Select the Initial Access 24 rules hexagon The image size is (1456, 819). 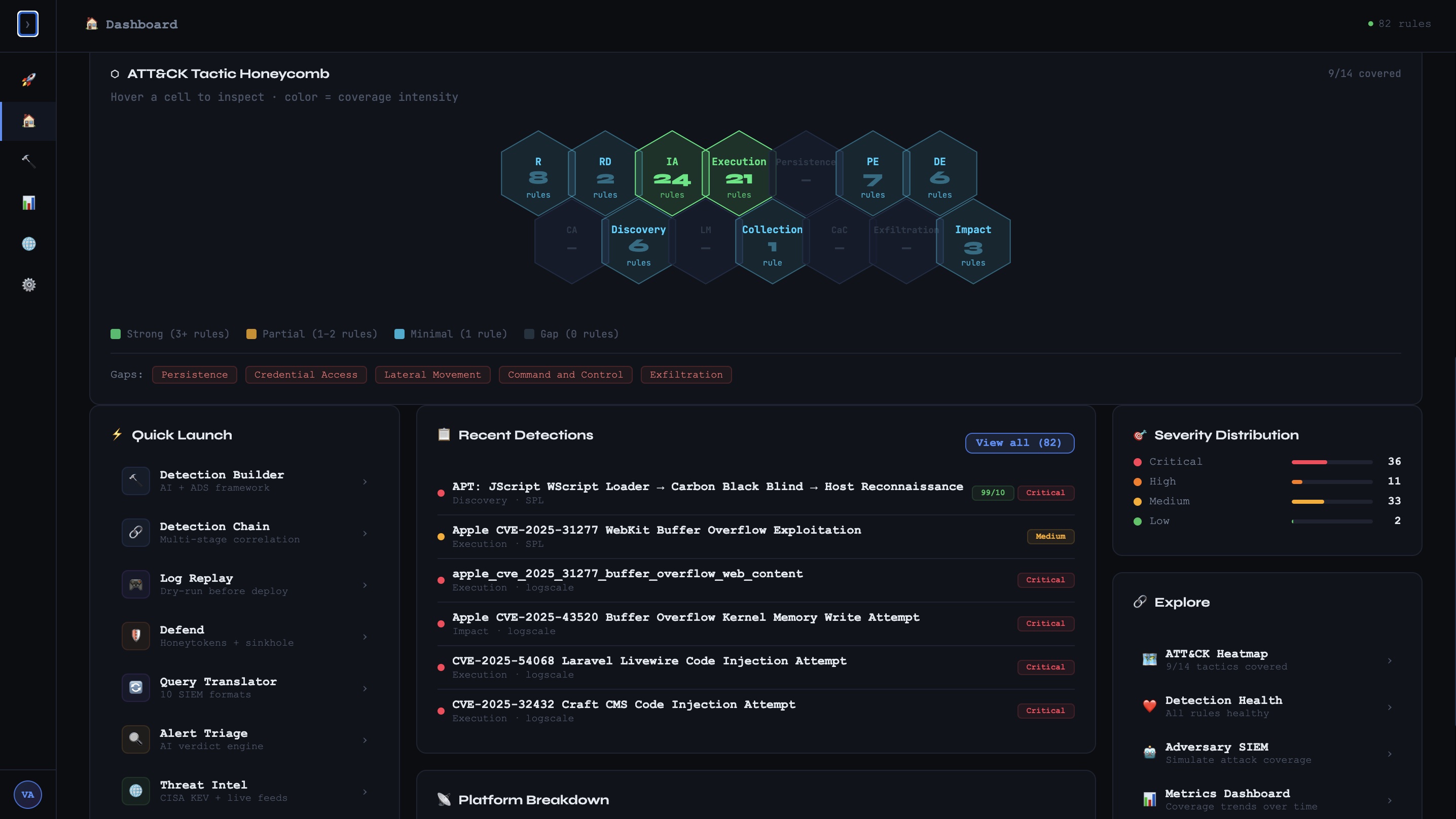coord(672,175)
